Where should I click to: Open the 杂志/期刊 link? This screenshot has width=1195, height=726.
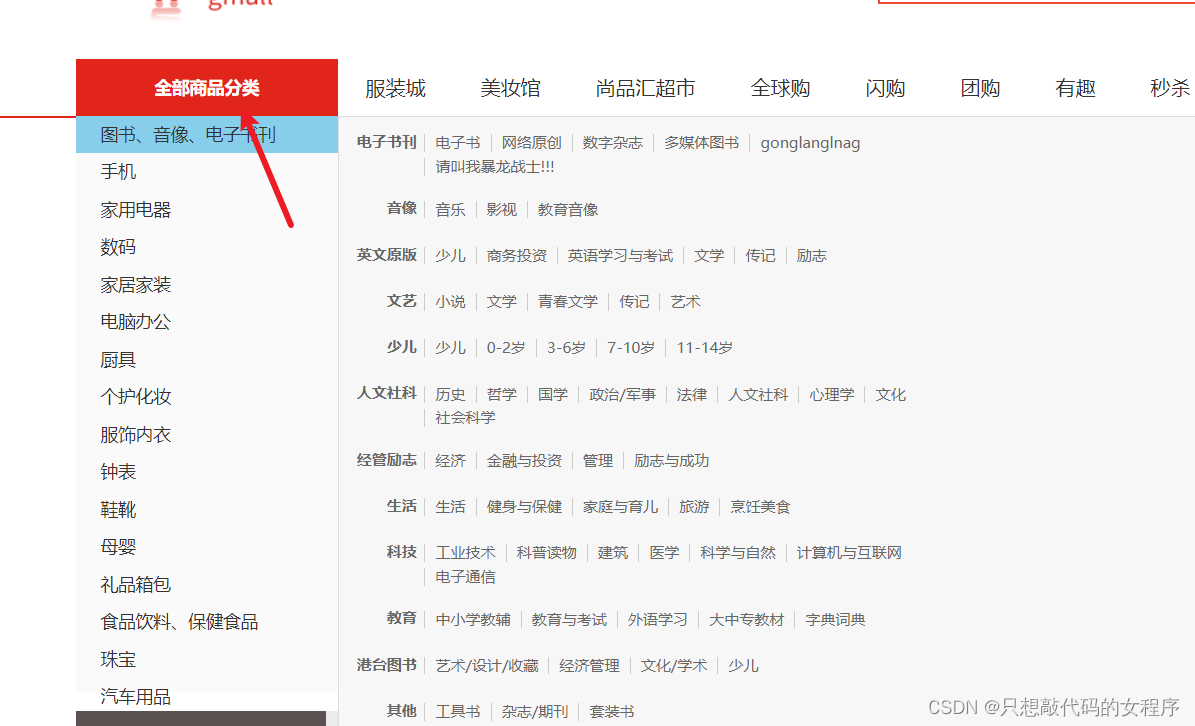tap(535, 712)
